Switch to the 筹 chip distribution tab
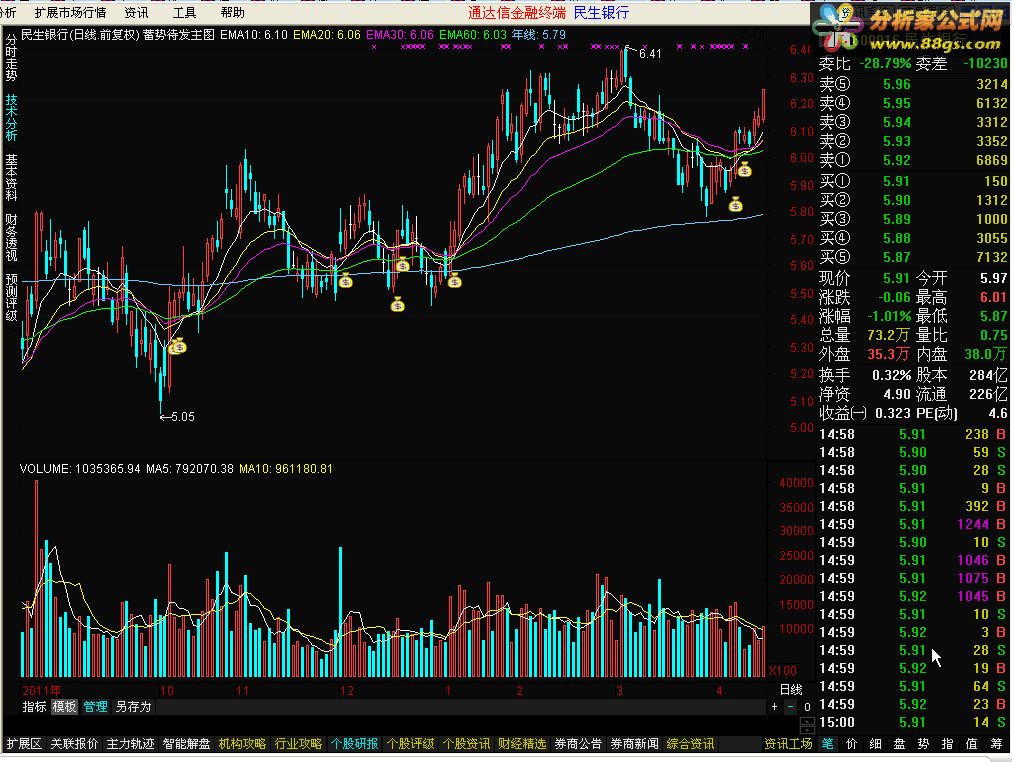 pyautogui.click(x=997, y=744)
